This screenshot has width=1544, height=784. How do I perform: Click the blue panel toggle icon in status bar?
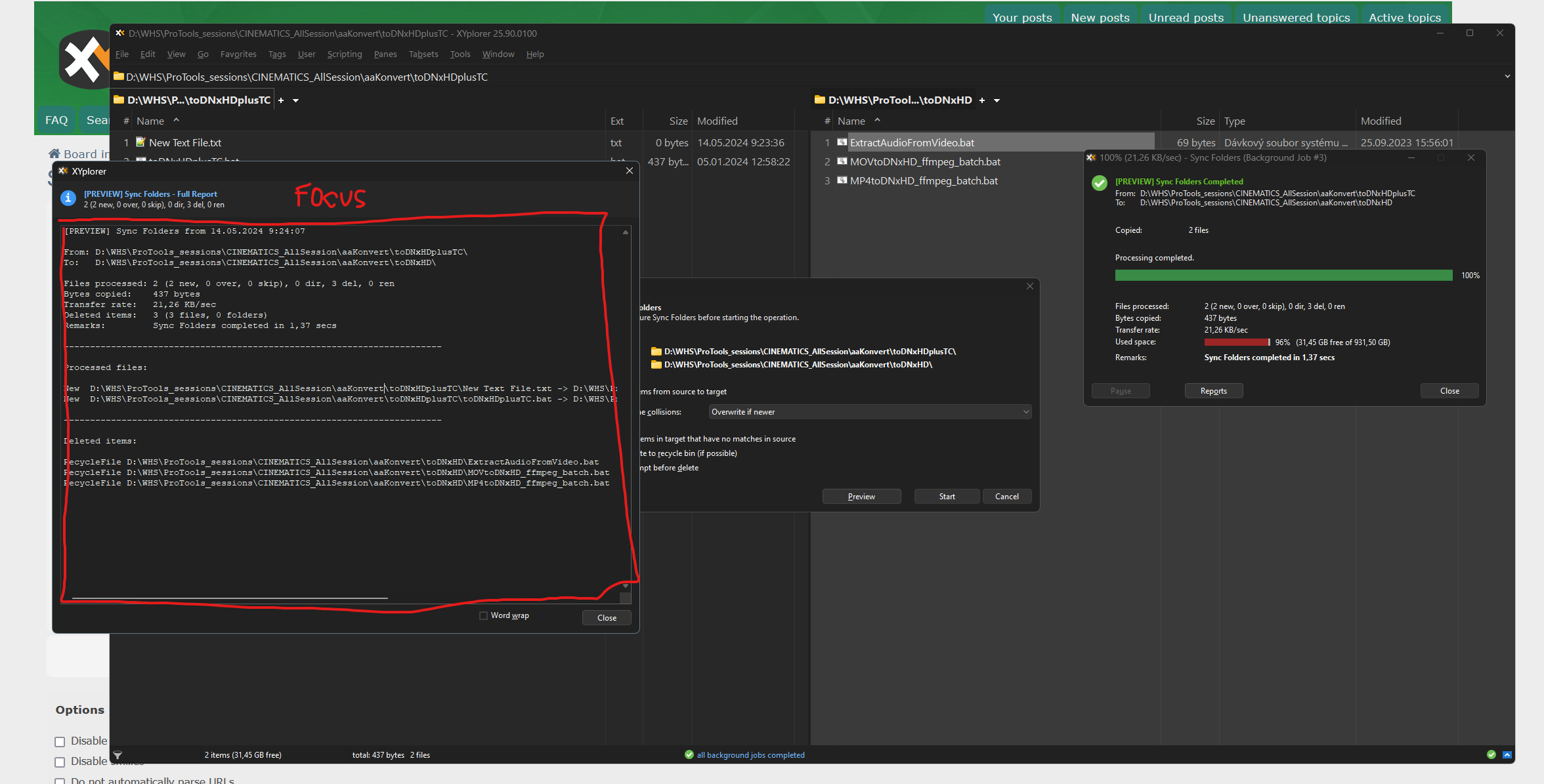pyautogui.click(x=1507, y=755)
